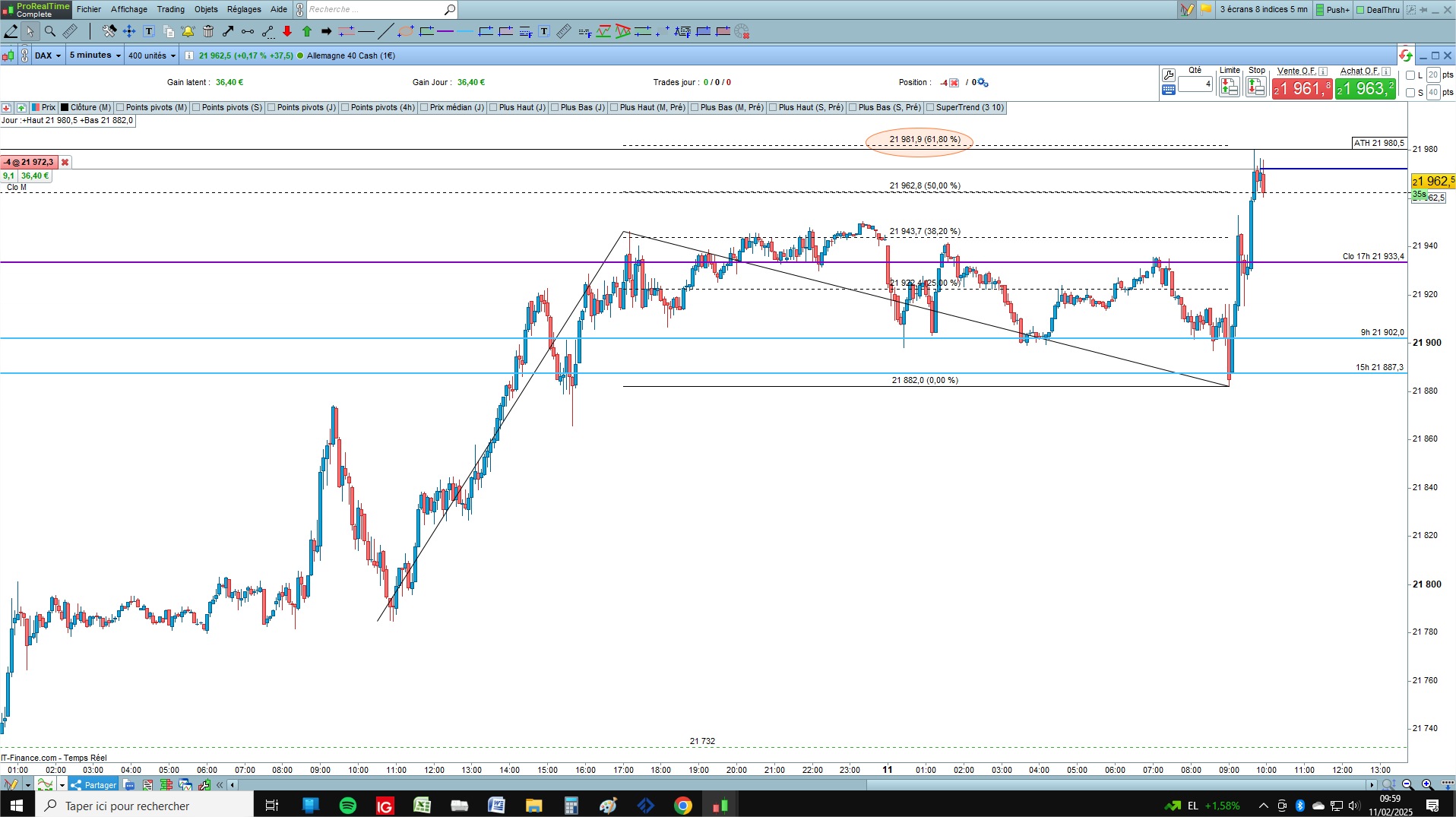Viewport: 1456px width, 817px height.
Task: Choose the four-arrow move tool
Action: point(129,31)
